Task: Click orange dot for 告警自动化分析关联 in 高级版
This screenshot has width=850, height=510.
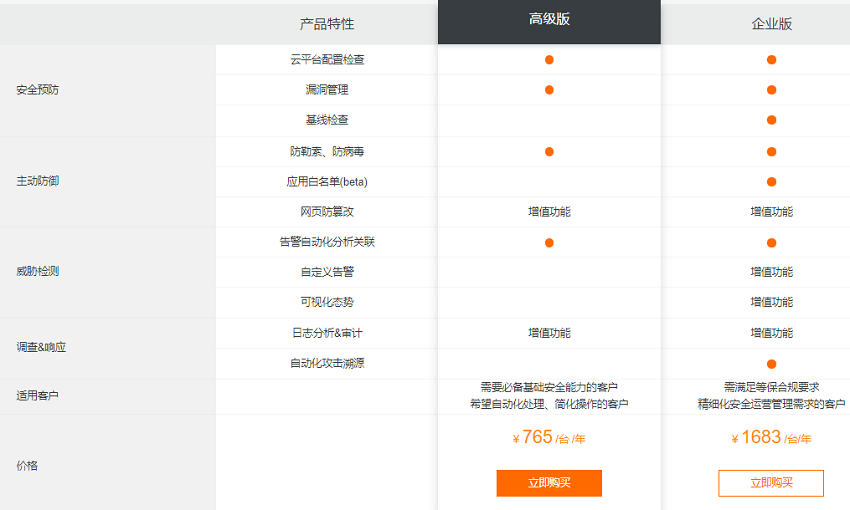Action: [549, 242]
